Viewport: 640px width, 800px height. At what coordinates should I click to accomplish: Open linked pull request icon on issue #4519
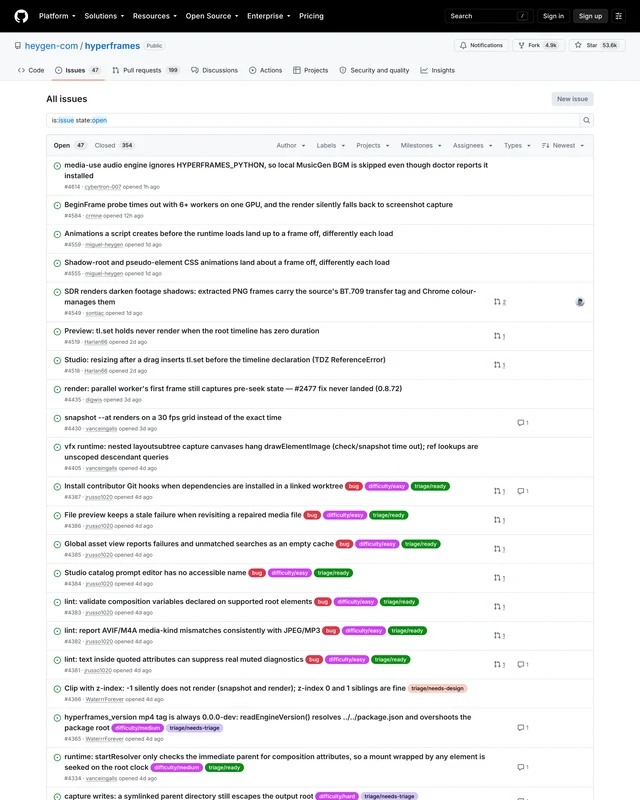[x=500, y=336]
